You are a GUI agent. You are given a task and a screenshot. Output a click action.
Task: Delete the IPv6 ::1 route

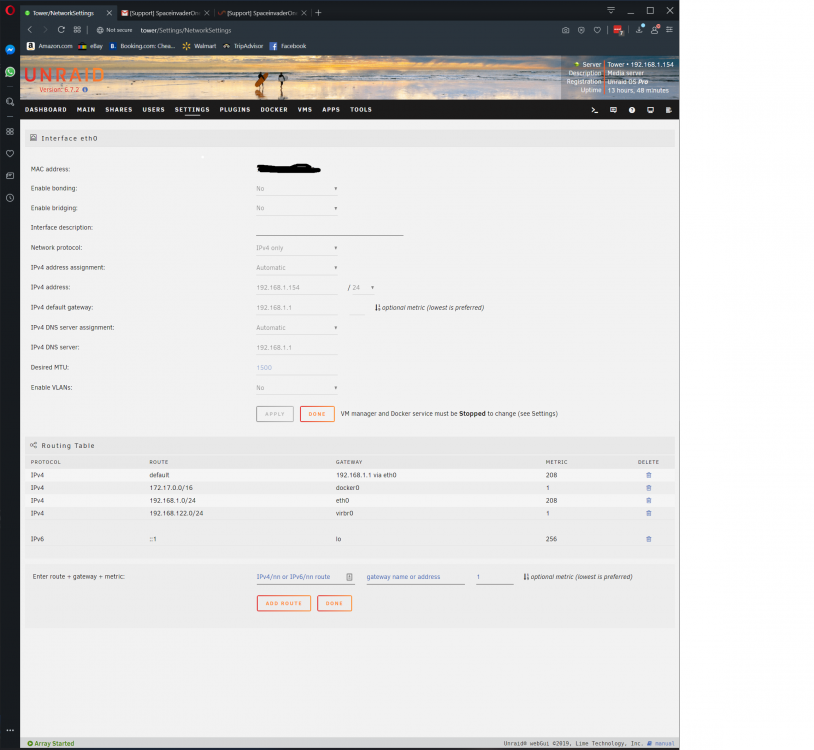click(648, 539)
